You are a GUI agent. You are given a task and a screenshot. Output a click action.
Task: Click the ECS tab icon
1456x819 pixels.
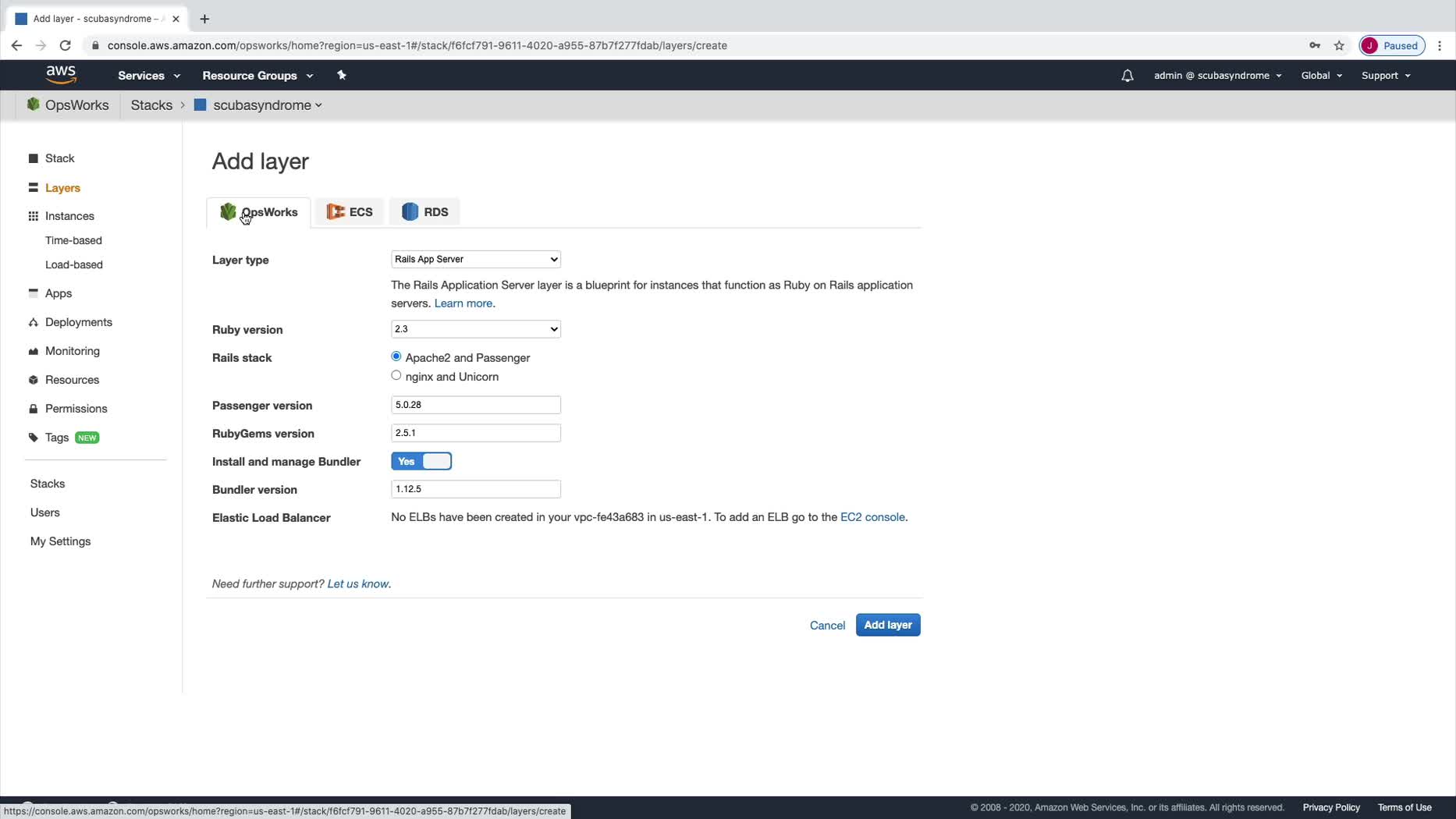pyautogui.click(x=336, y=211)
